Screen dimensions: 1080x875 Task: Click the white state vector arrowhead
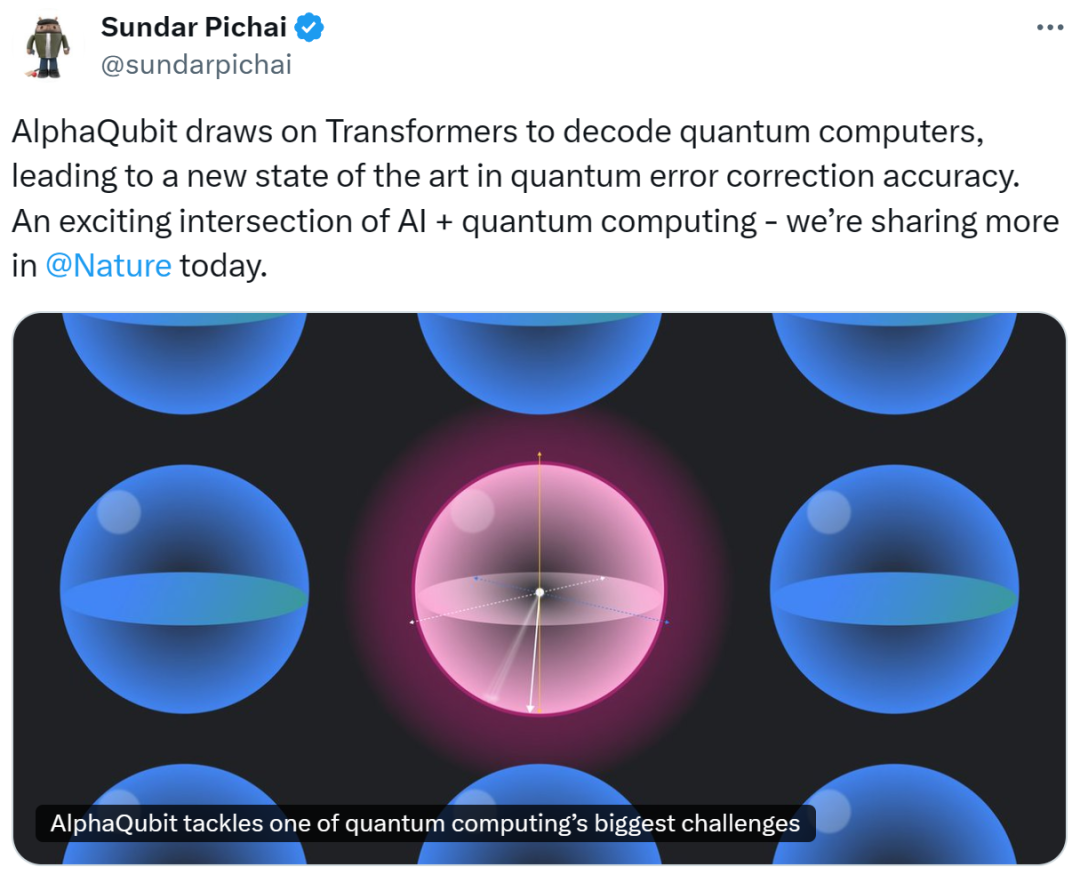tap(530, 708)
